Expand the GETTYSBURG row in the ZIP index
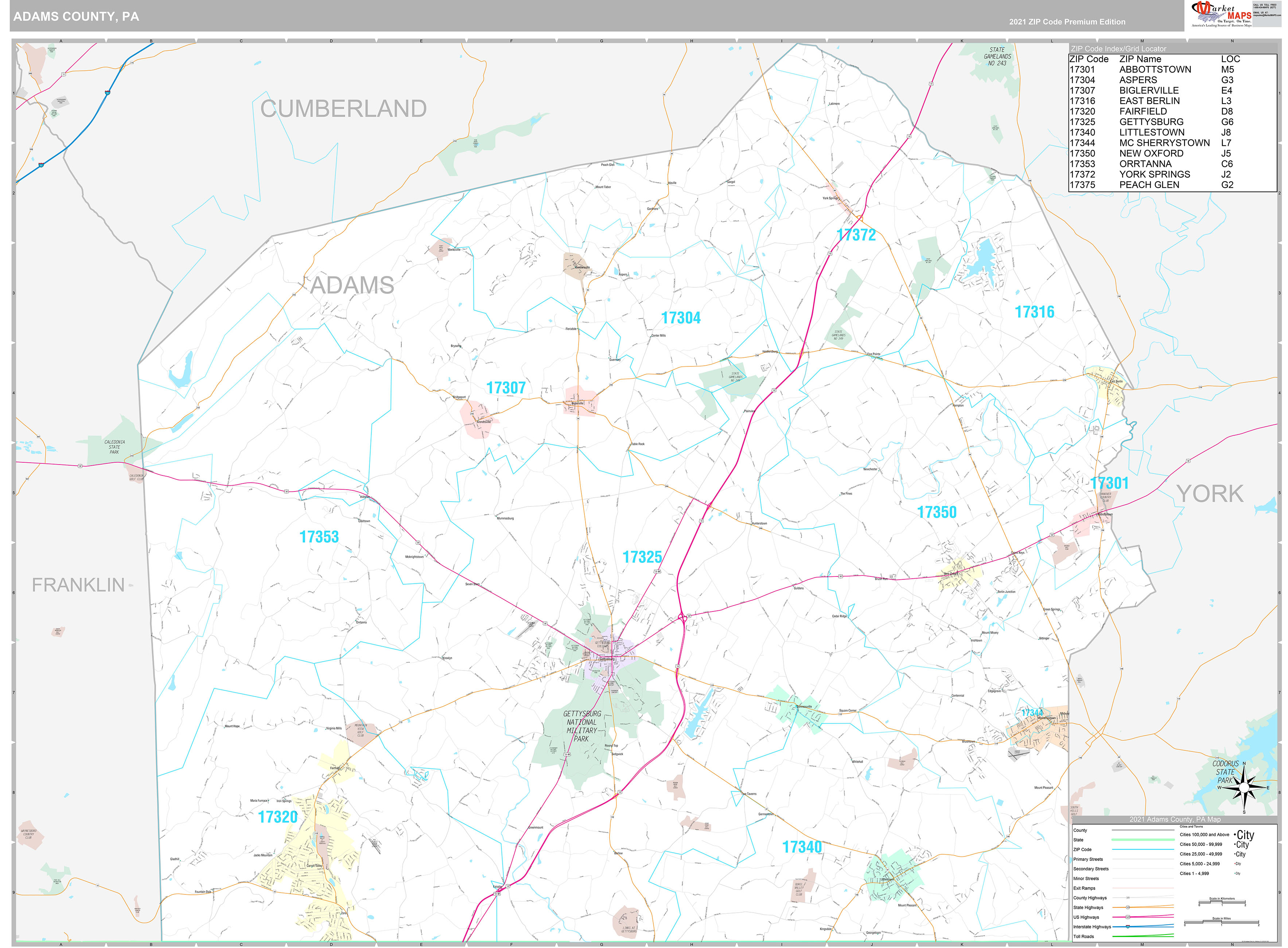The height and width of the screenshot is (948, 1288). coord(1150,122)
